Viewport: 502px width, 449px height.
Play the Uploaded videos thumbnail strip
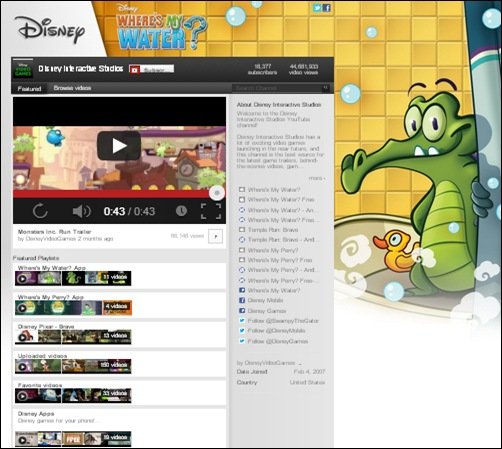tap(73, 366)
